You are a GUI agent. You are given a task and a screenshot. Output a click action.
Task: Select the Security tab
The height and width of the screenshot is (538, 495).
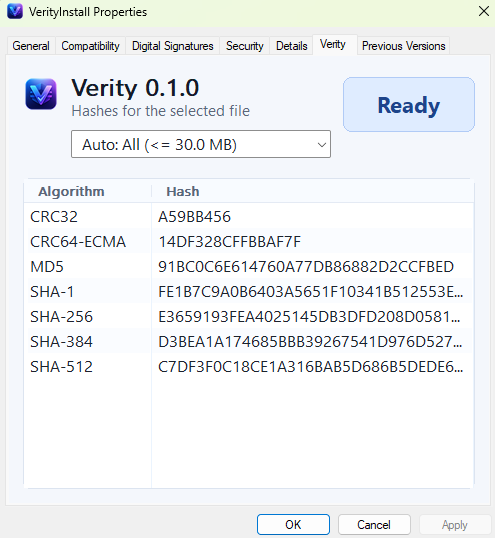245,46
